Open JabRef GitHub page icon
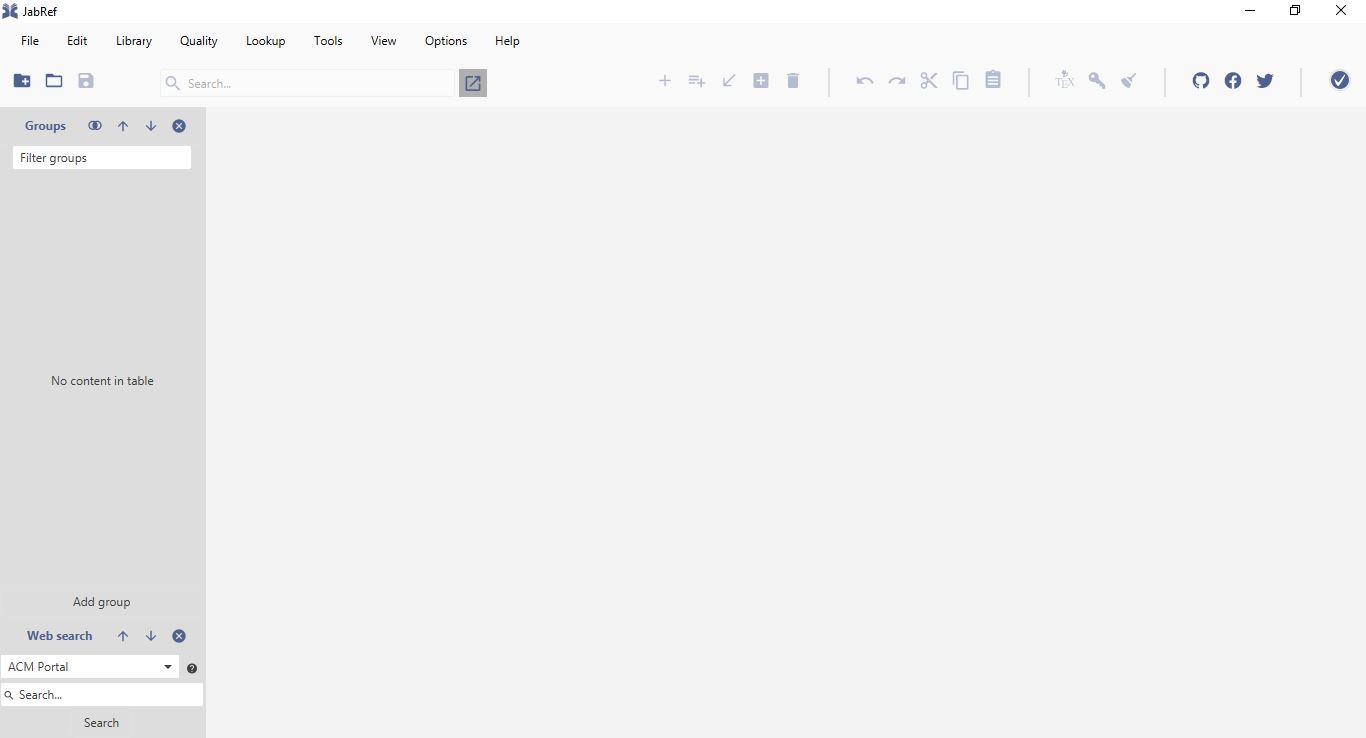The image size is (1366, 738). tap(1201, 81)
